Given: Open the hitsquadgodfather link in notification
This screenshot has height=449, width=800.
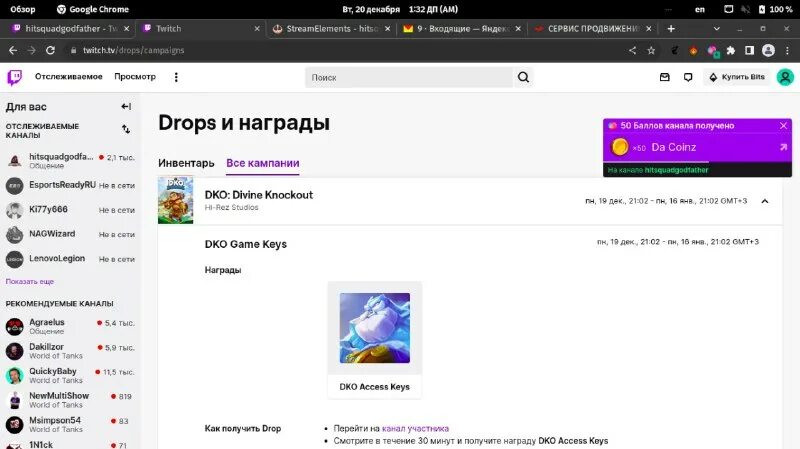Looking at the screenshot, I should (676, 170).
